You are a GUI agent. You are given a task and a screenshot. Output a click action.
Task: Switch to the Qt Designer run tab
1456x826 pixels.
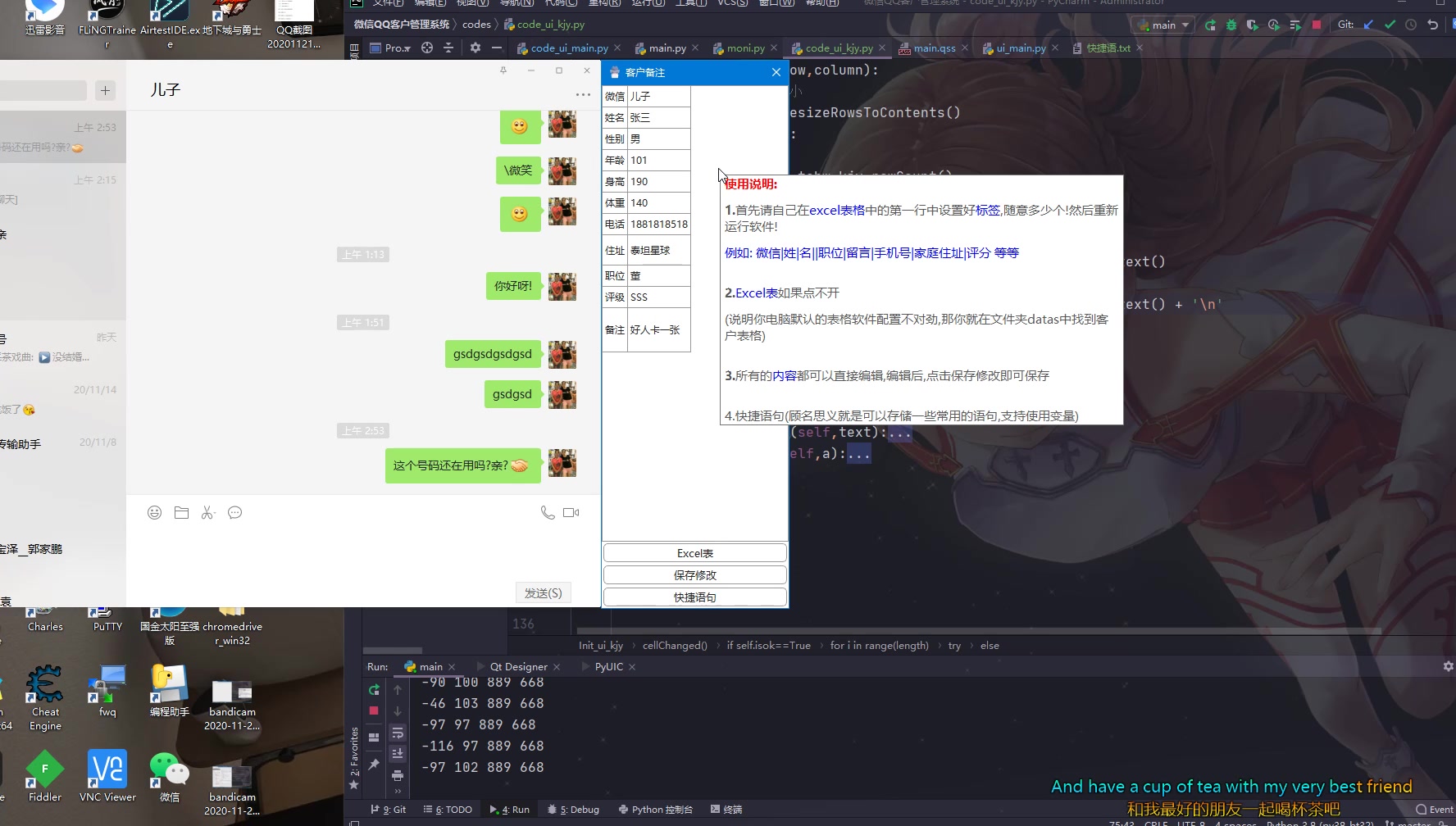(518, 667)
